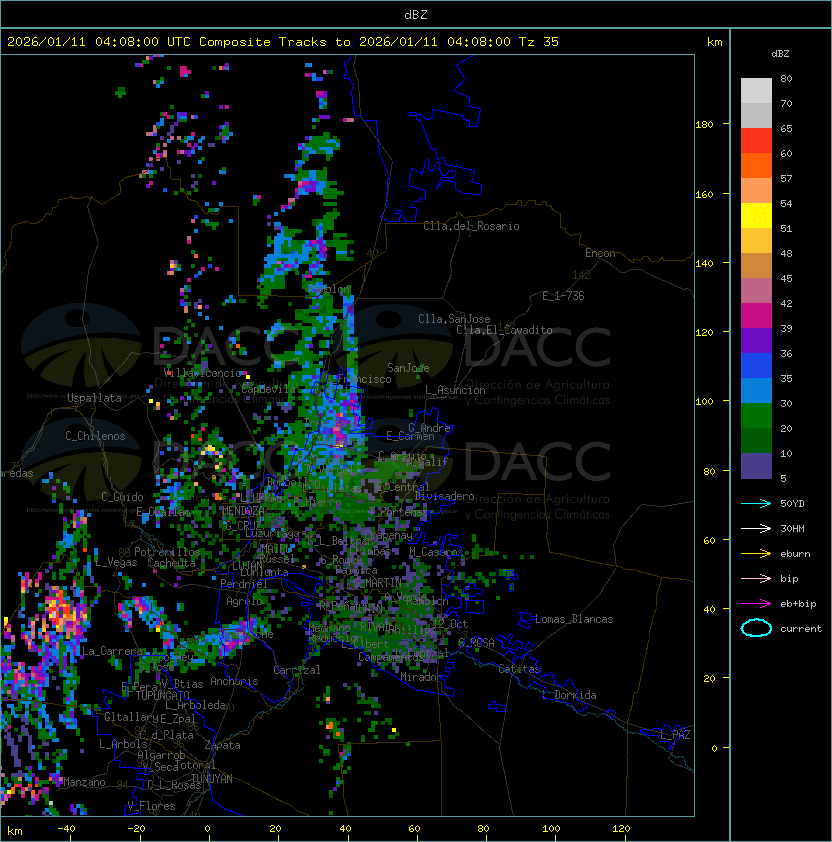Click the 'L_PAZ' map label
This screenshot has width=832, height=842.
(x=675, y=735)
